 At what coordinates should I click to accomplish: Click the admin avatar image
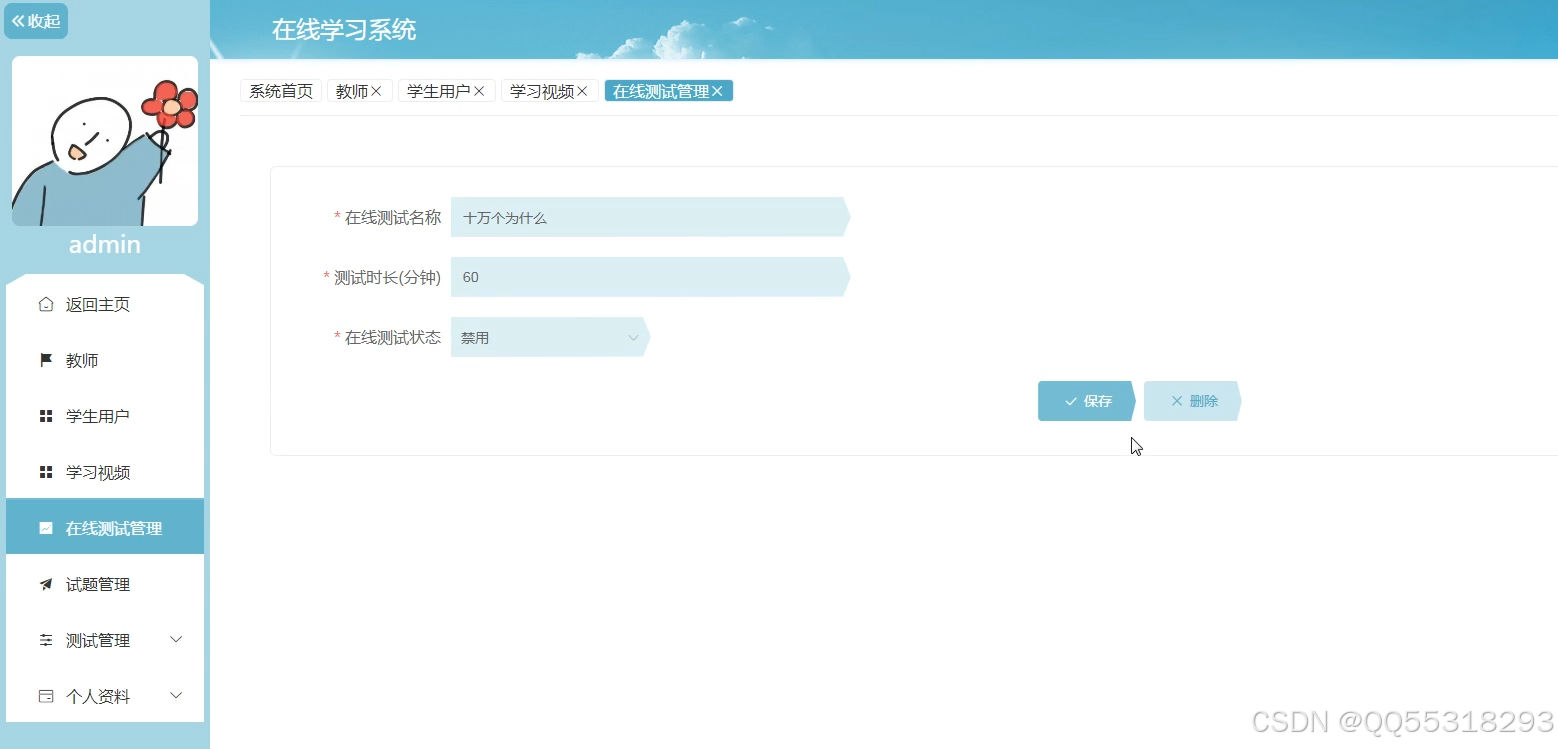click(x=104, y=141)
